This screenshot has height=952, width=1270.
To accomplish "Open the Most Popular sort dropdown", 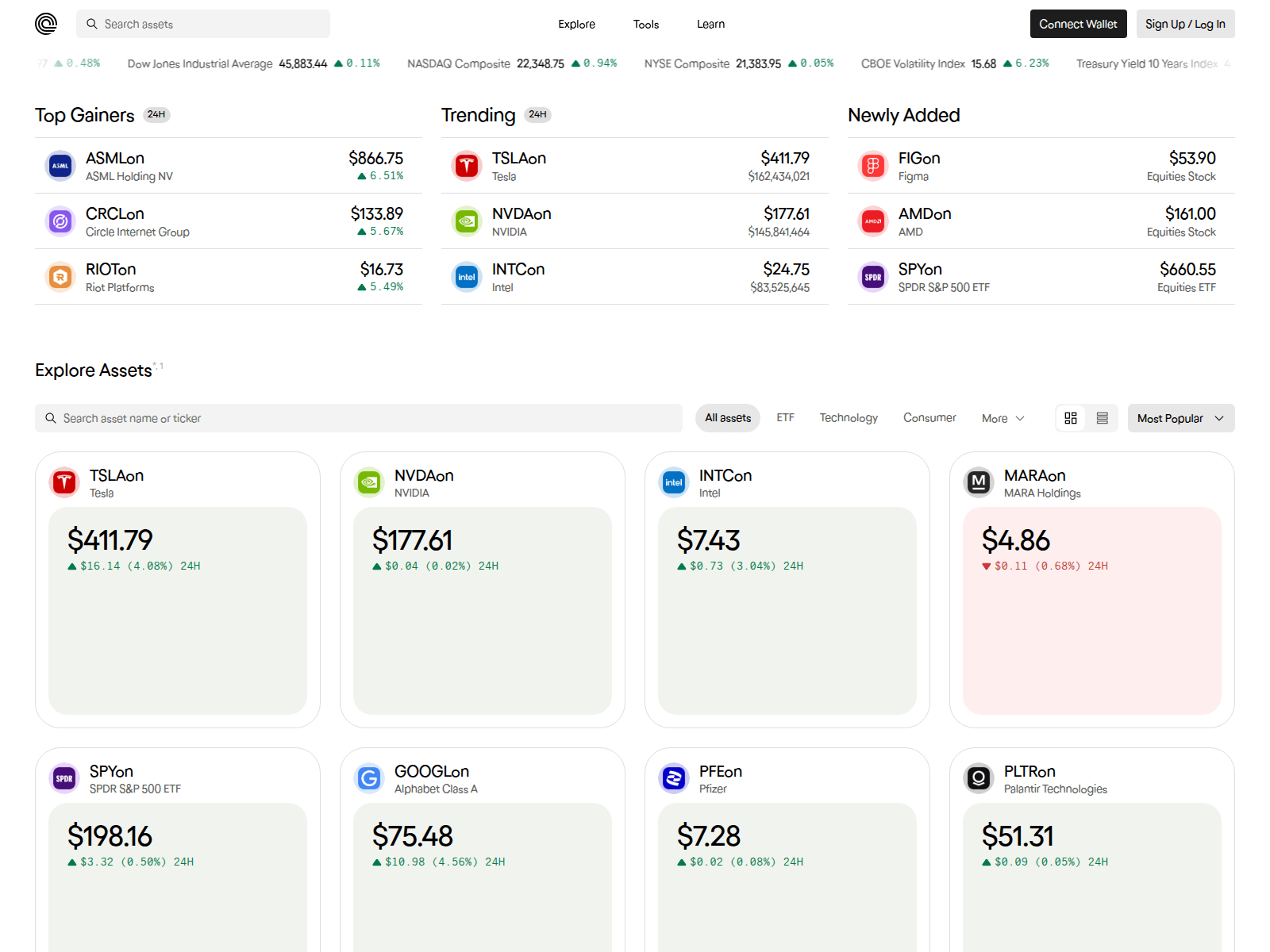I will pyautogui.click(x=1181, y=418).
